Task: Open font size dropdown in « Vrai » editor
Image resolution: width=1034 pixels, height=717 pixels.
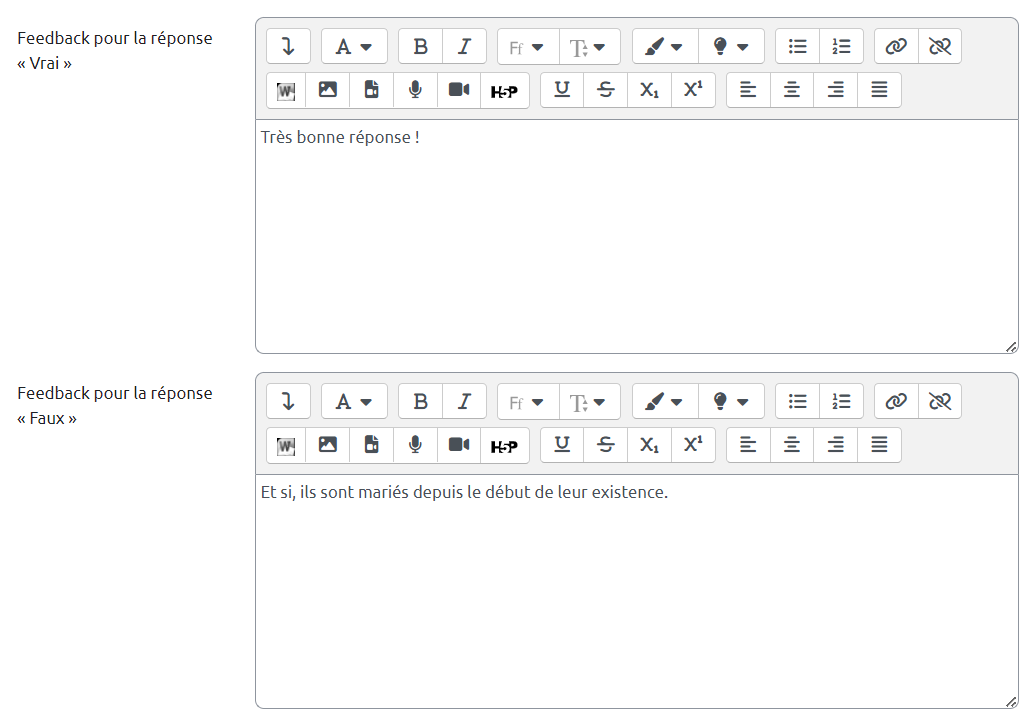Action: tap(589, 46)
